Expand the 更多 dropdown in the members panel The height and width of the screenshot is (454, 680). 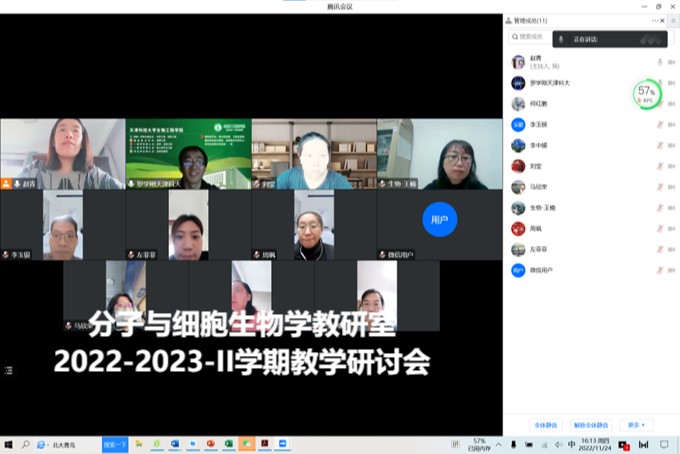(636, 425)
